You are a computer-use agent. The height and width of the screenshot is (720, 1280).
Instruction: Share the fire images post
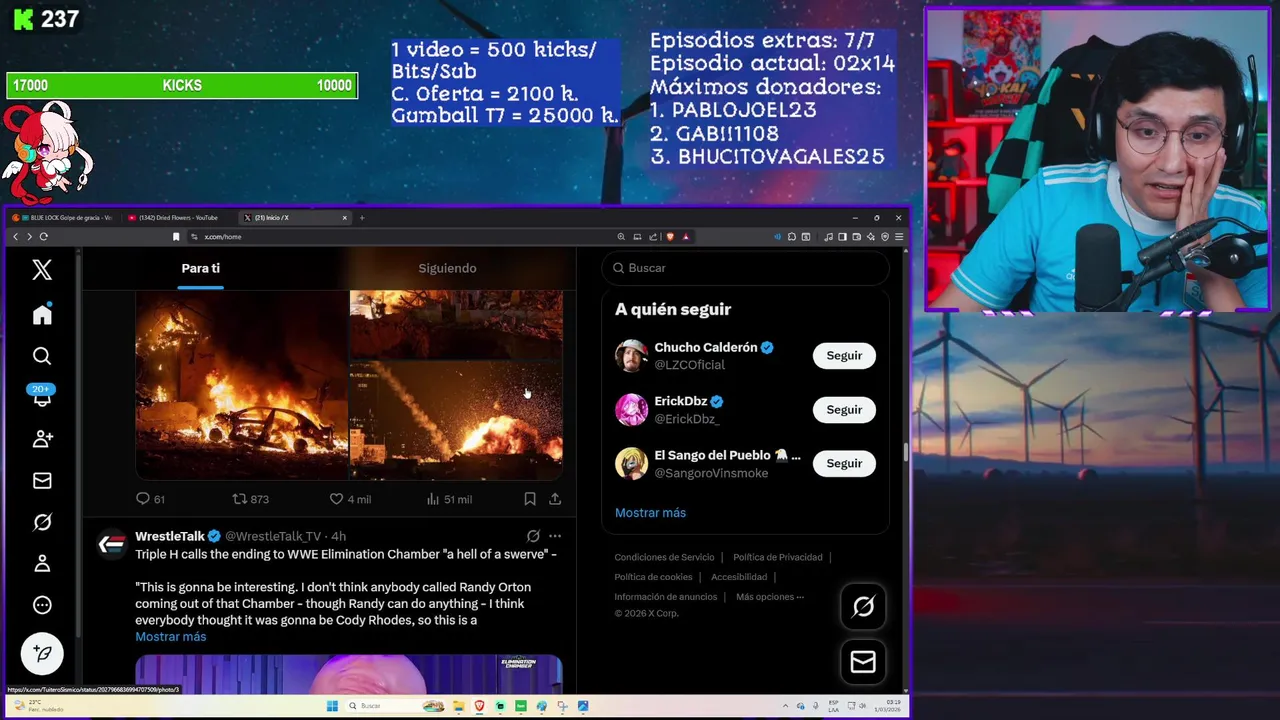coord(555,499)
